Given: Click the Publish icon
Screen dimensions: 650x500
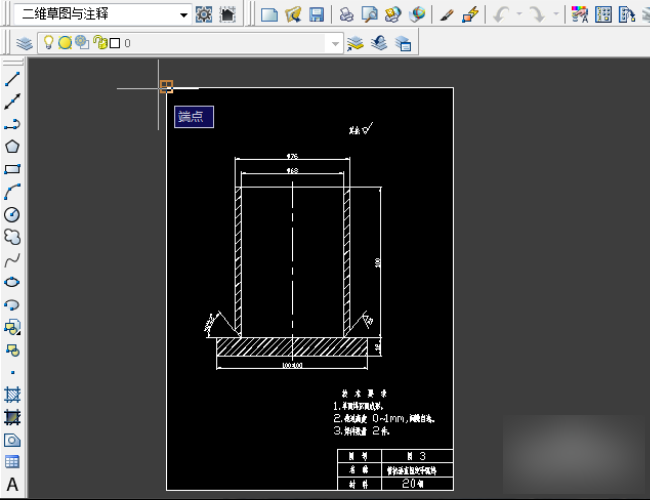Looking at the screenshot, I should click(393, 15).
